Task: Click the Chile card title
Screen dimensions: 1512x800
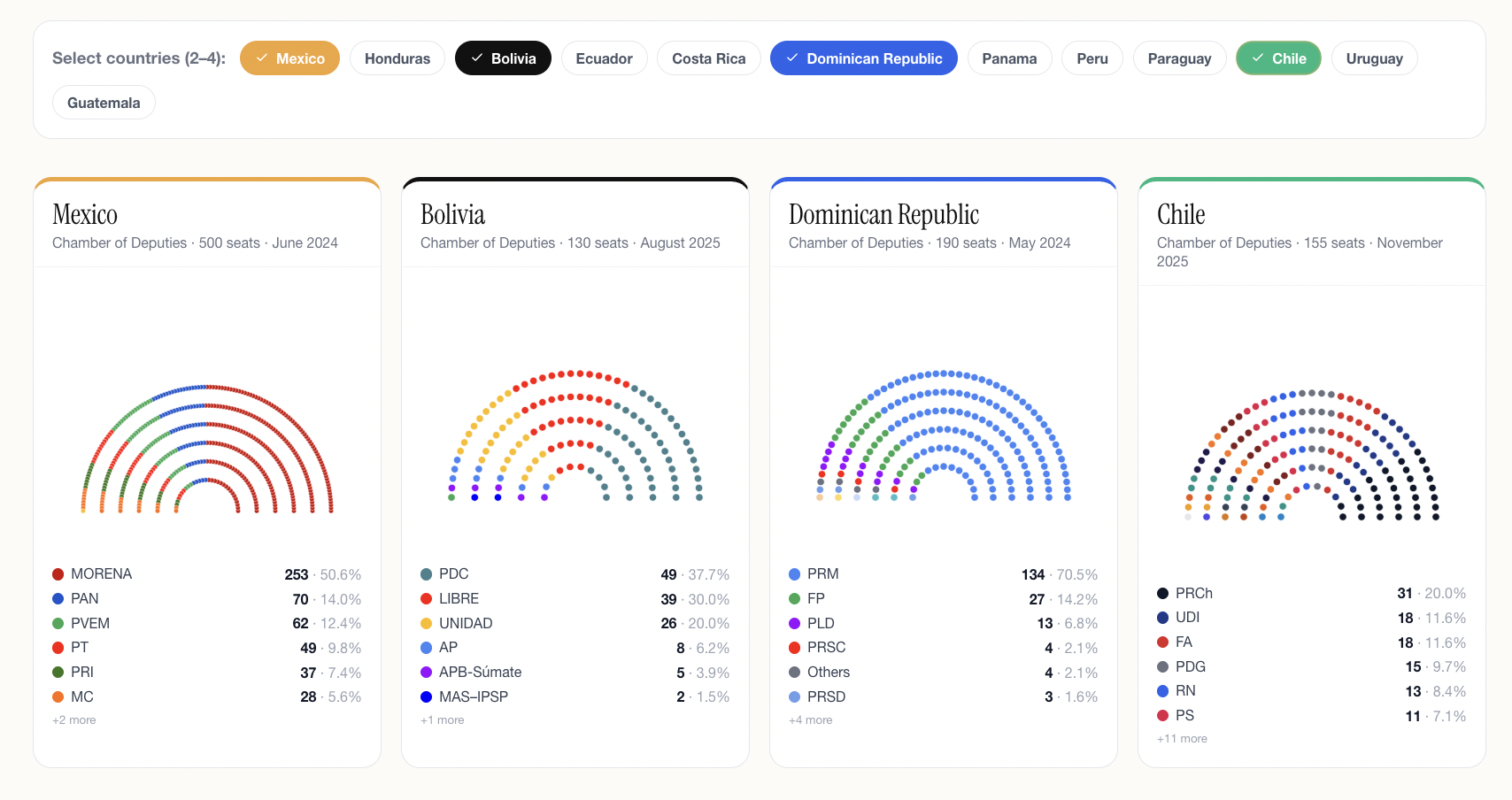Action: [1181, 214]
